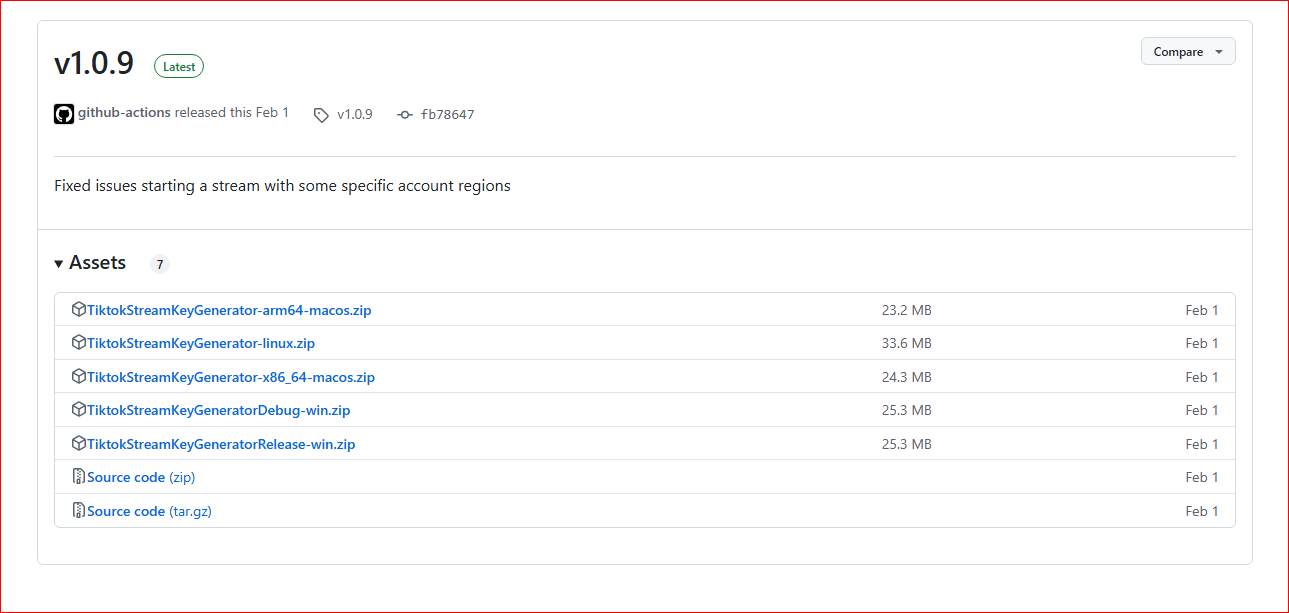Click zip file icon for Source code (zip)
This screenshot has width=1289, height=613.
[79, 477]
